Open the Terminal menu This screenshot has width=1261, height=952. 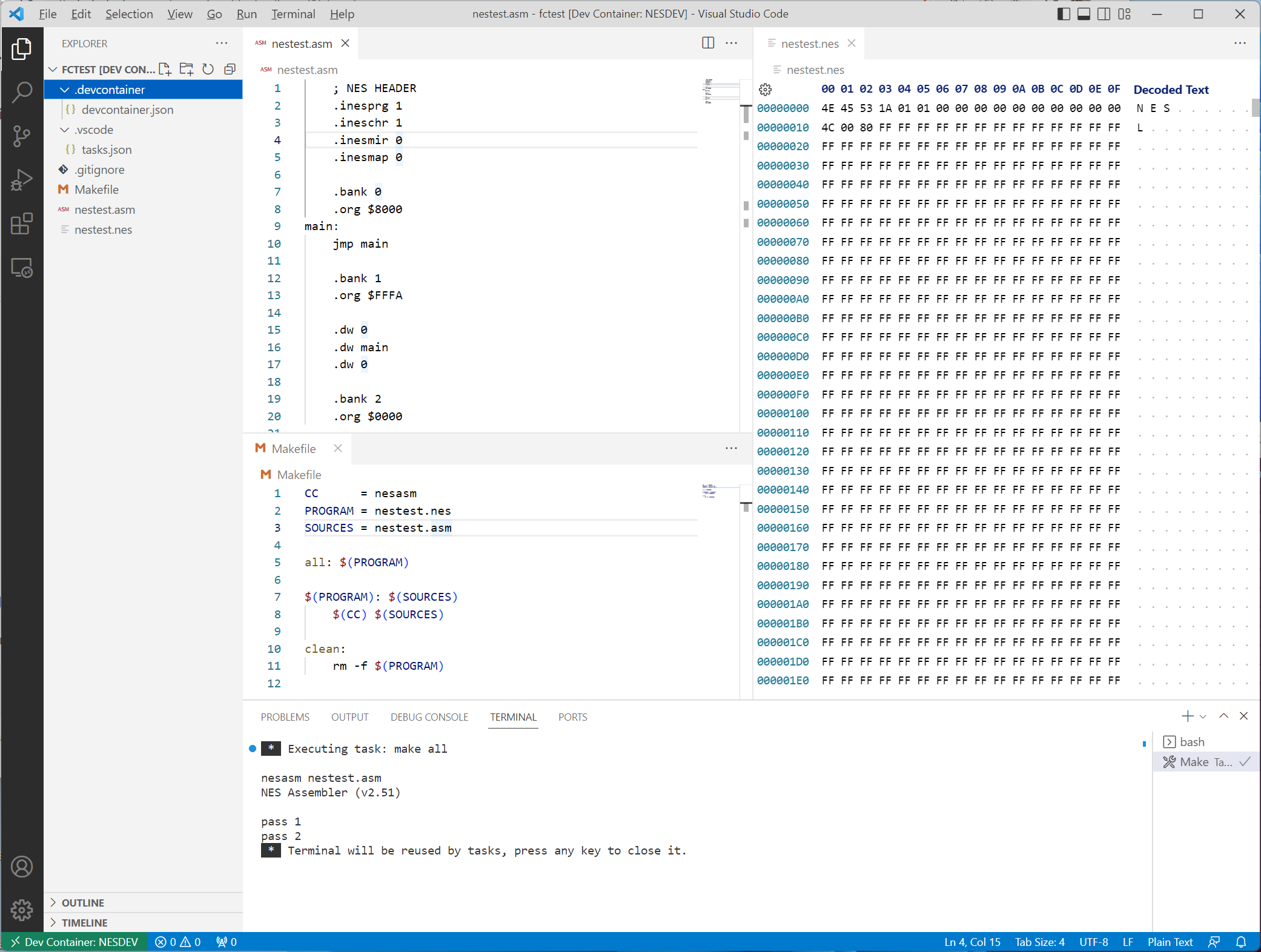[x=293, y=14]
